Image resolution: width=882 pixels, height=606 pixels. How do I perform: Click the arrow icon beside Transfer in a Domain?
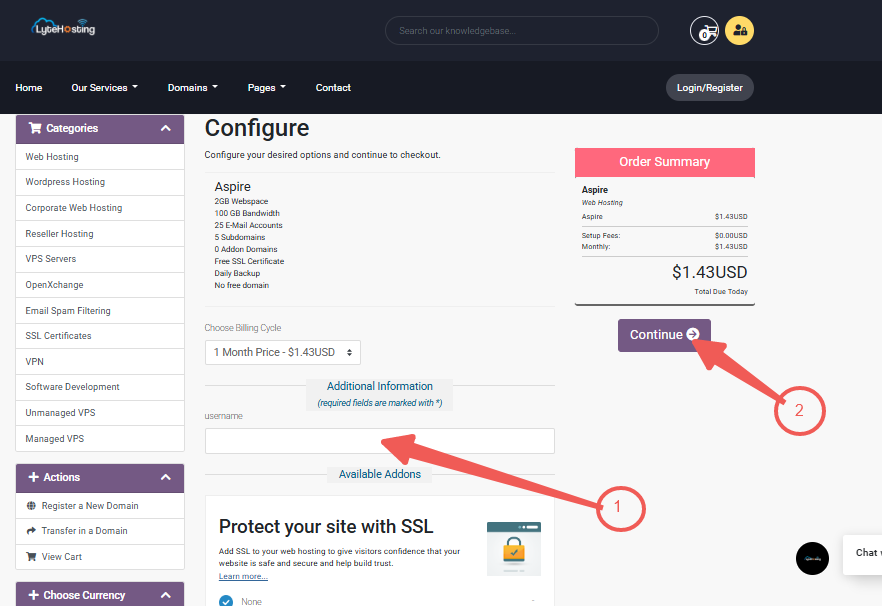(32, 531)
